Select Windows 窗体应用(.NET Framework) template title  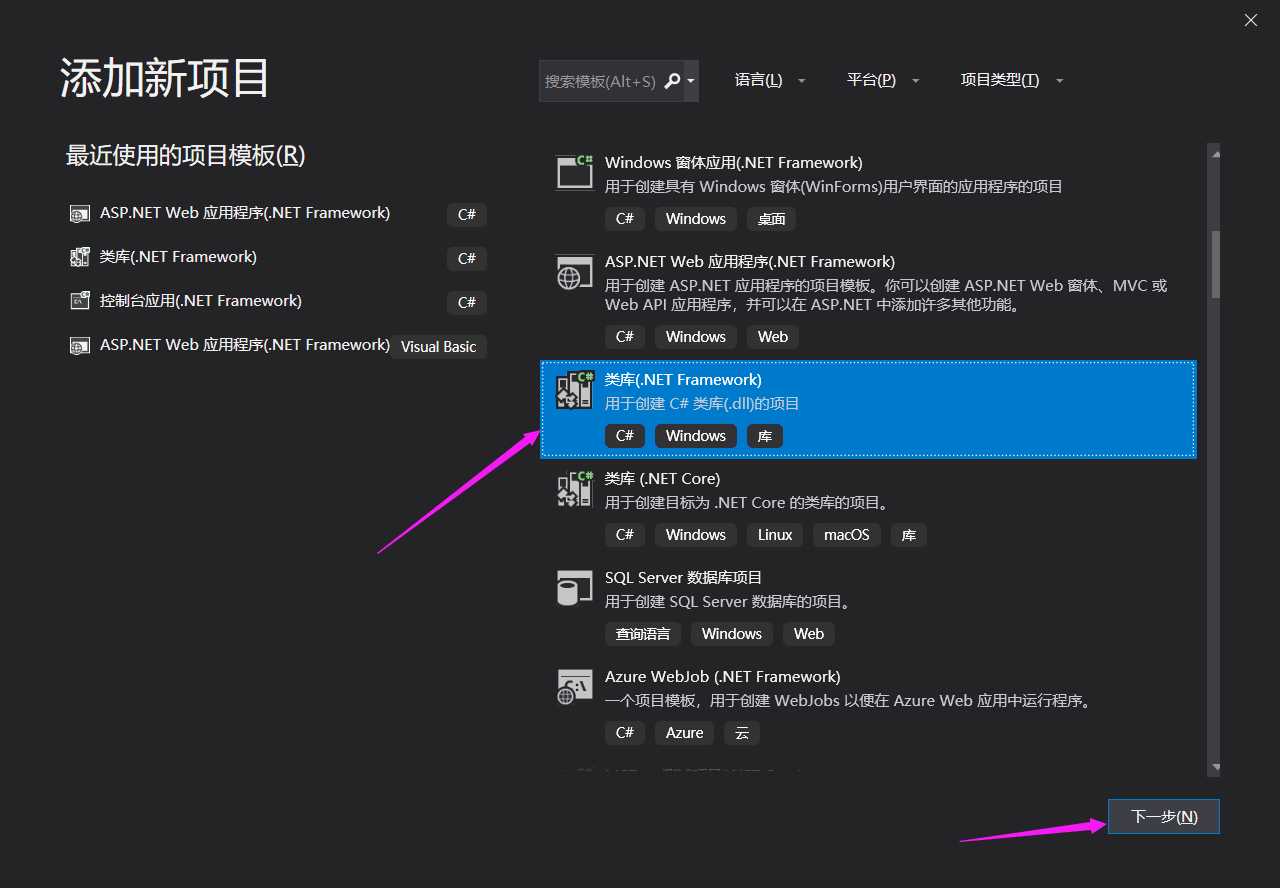pyautogui.click(x=733, y=162)
